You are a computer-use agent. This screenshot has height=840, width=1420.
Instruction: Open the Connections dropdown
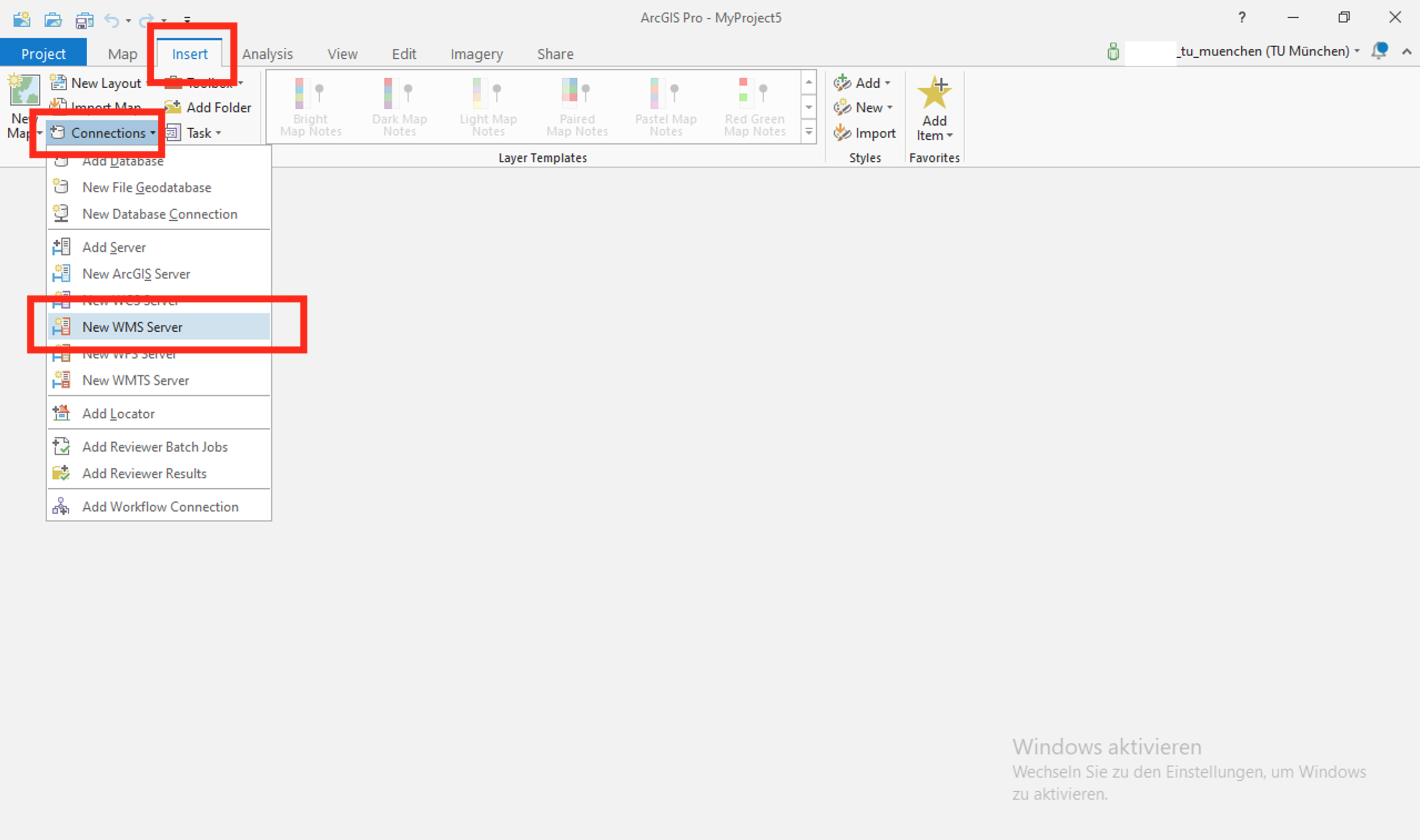tap(103, 133)
